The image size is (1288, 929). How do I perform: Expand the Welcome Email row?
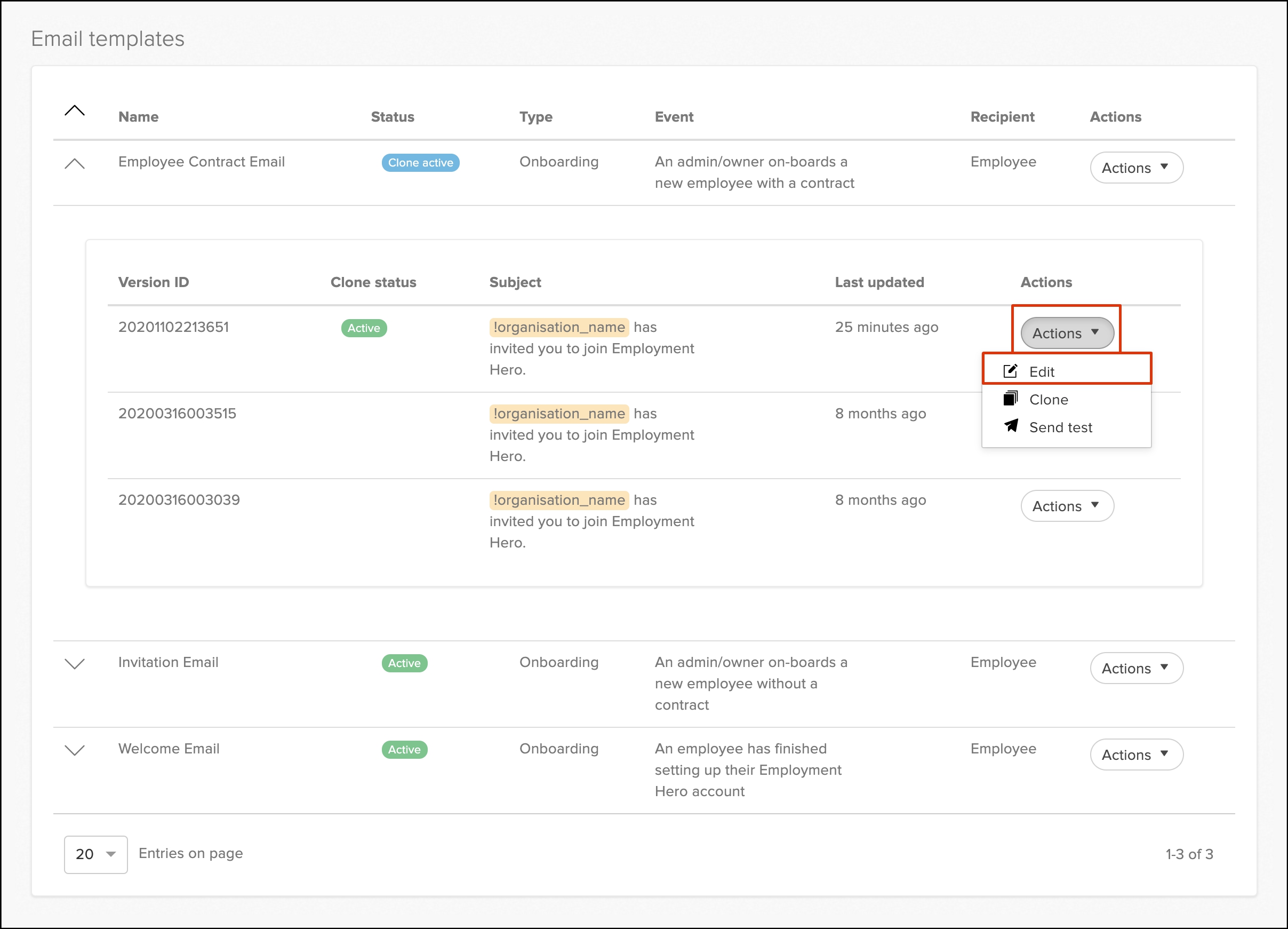point(74,750)
